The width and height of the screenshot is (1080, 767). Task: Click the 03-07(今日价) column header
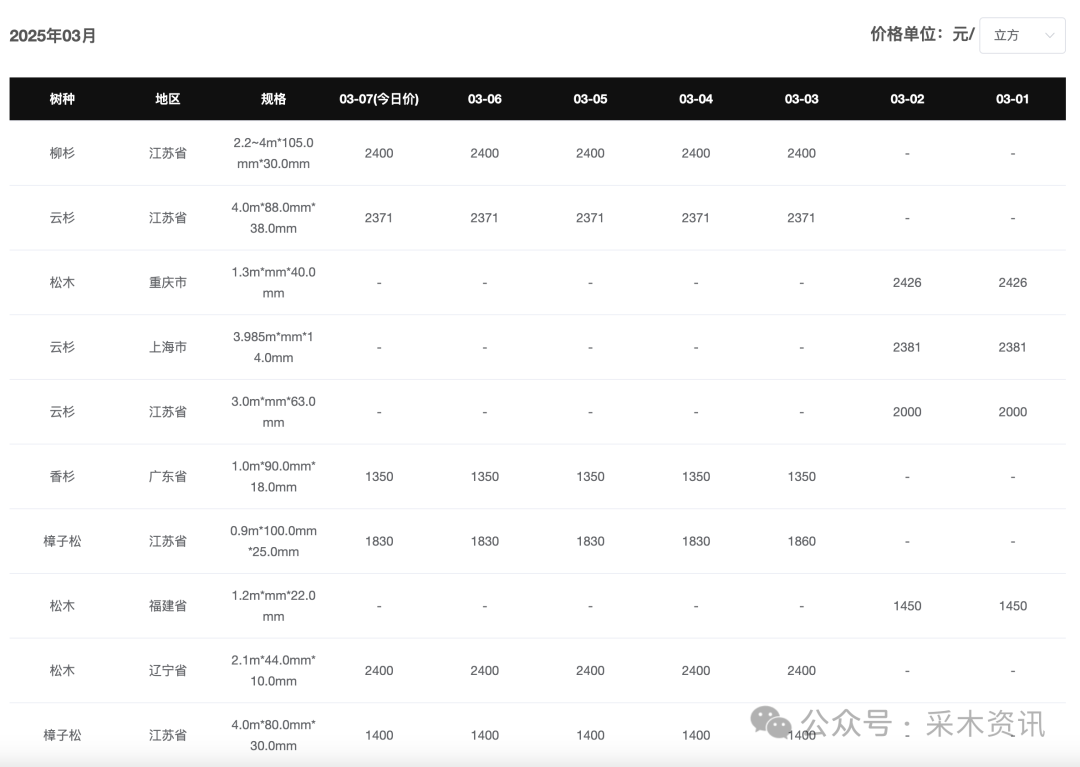pos(379,99)
